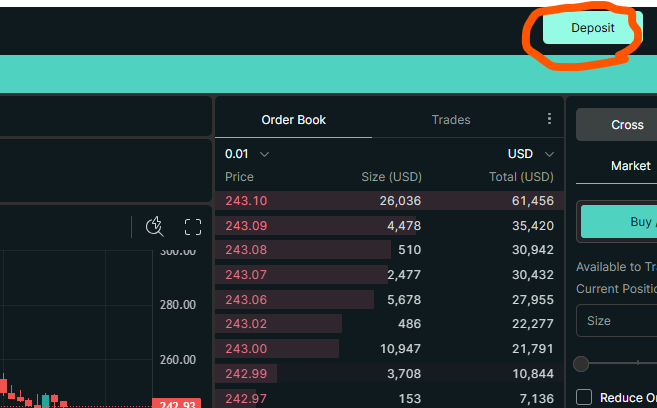Open the order book three-dot menu
Viewport: 657px width, 408px height.
coord(549,119)
